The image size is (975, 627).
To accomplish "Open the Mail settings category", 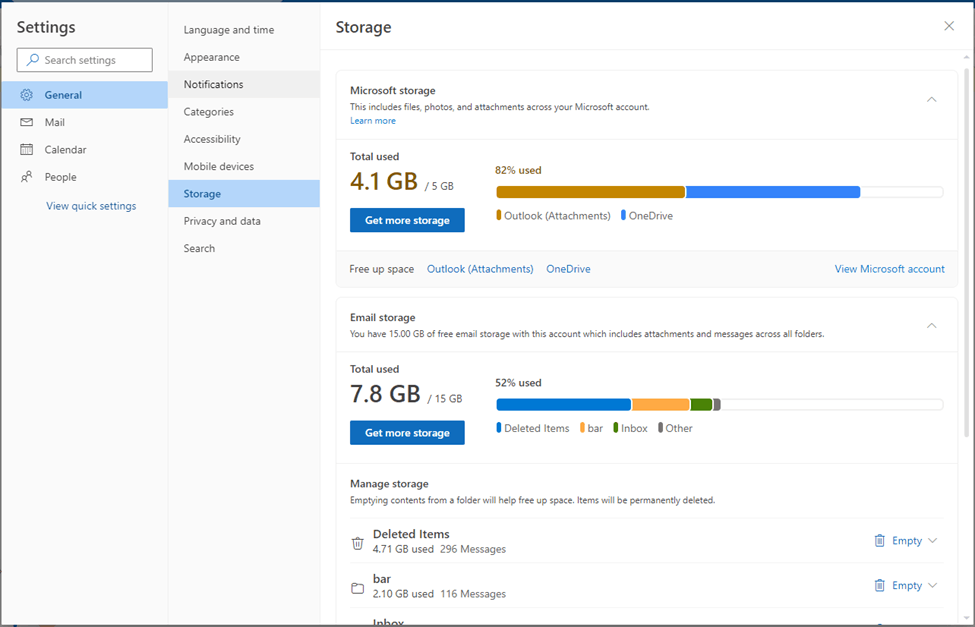I will point(85,122).
